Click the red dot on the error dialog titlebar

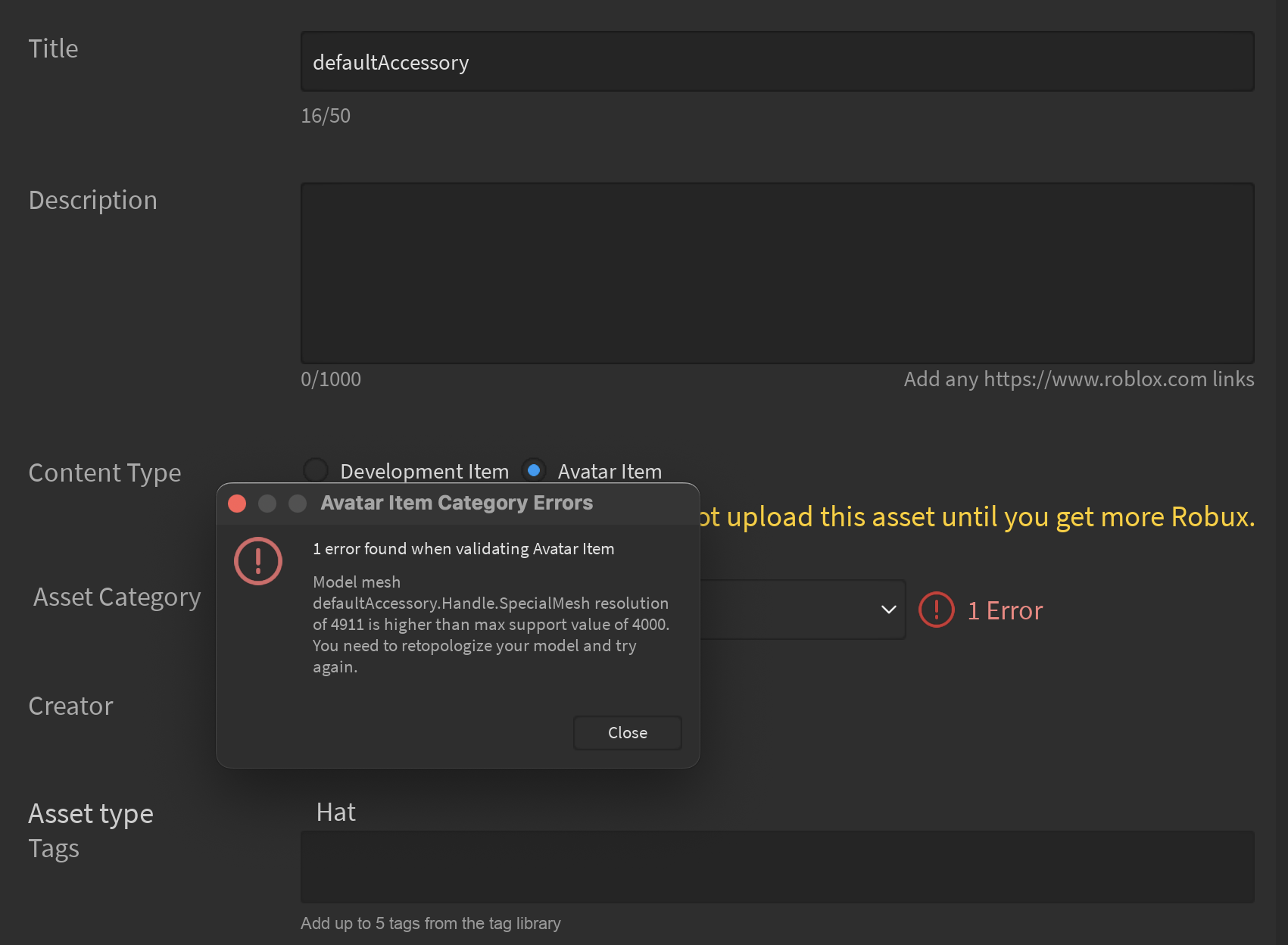coord(237,503)
